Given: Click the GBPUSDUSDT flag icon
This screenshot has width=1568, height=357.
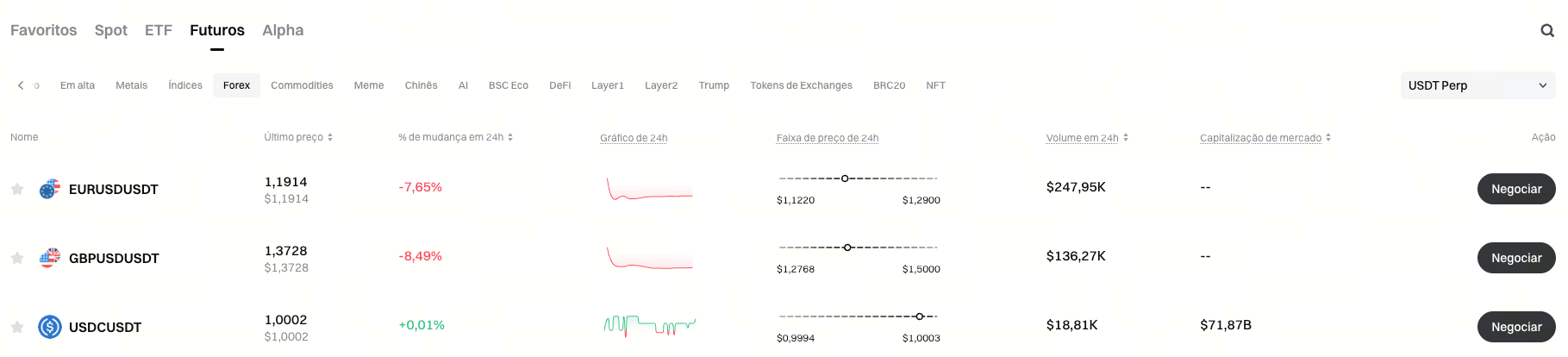Looking at the screenshot, I should click(50, 258).
